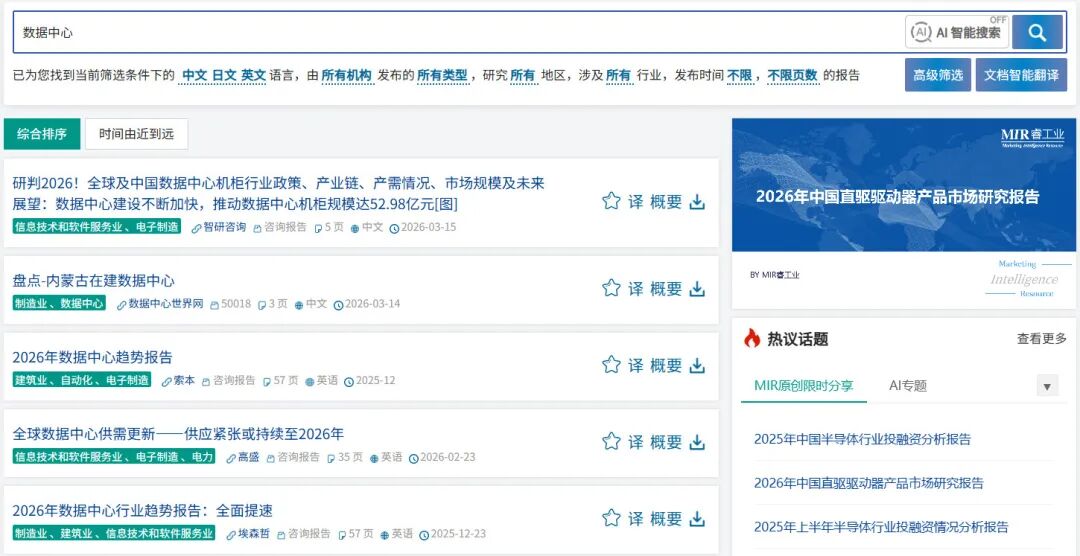This screenshot has width=1080, height=556.
Task: Click the 高级筛选 button
Action: (x=937, y=75)
